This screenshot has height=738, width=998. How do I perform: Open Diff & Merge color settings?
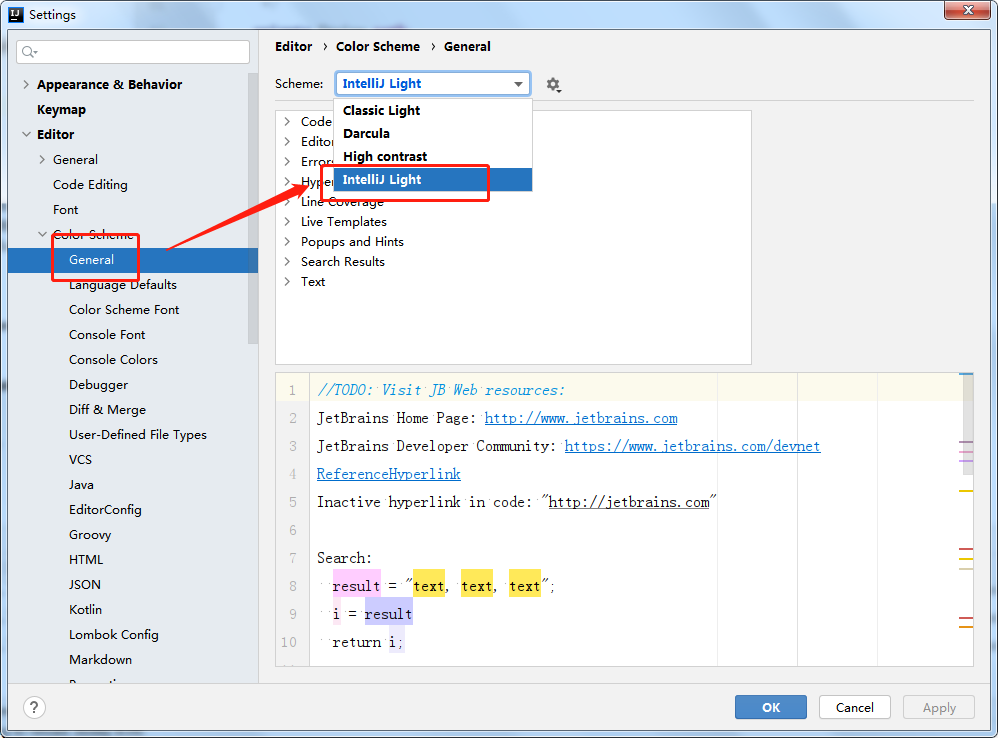[x=108, y=410]
